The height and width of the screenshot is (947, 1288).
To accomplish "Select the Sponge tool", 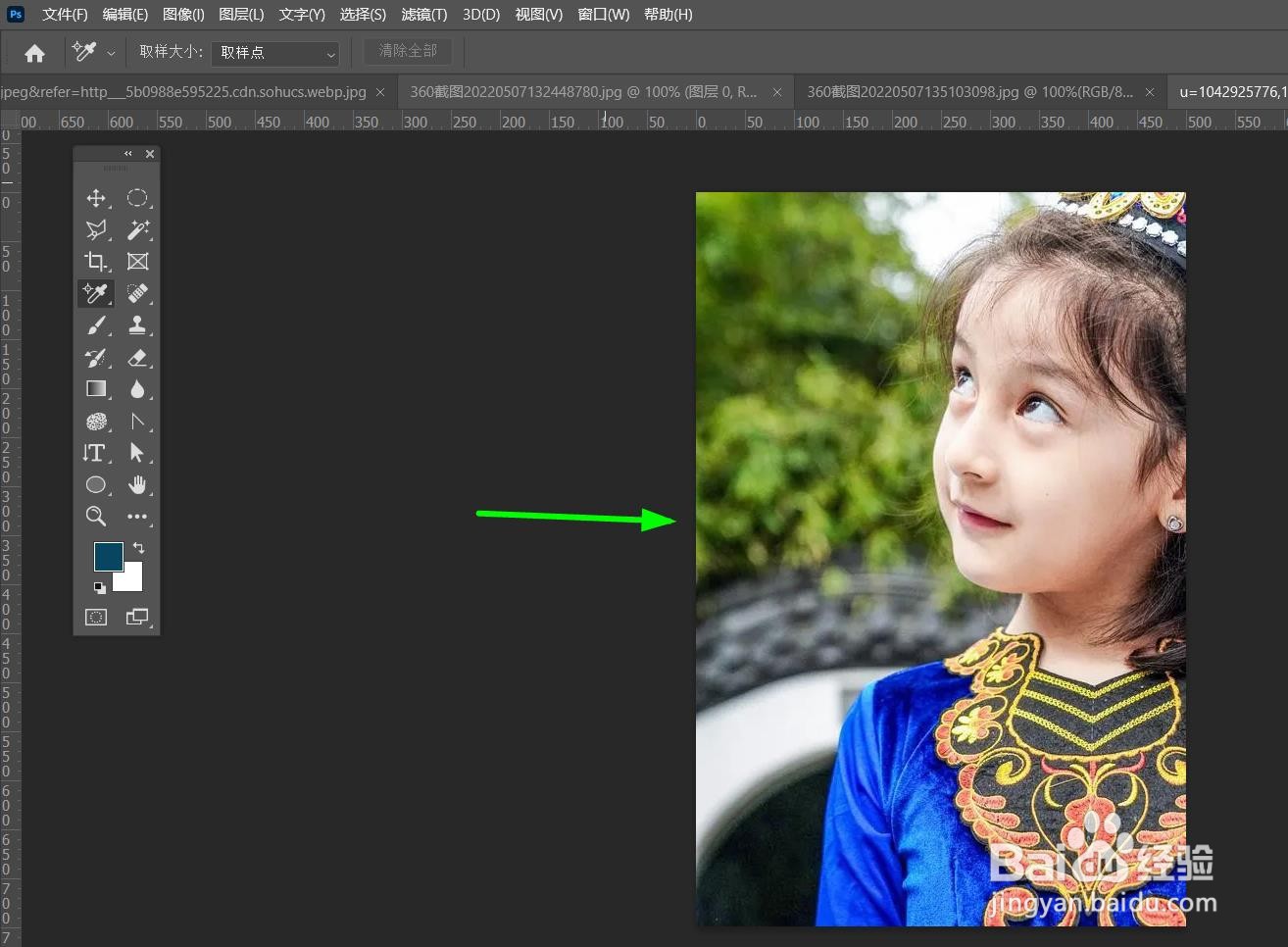I will pyautogui.click(x=96, y=422).
